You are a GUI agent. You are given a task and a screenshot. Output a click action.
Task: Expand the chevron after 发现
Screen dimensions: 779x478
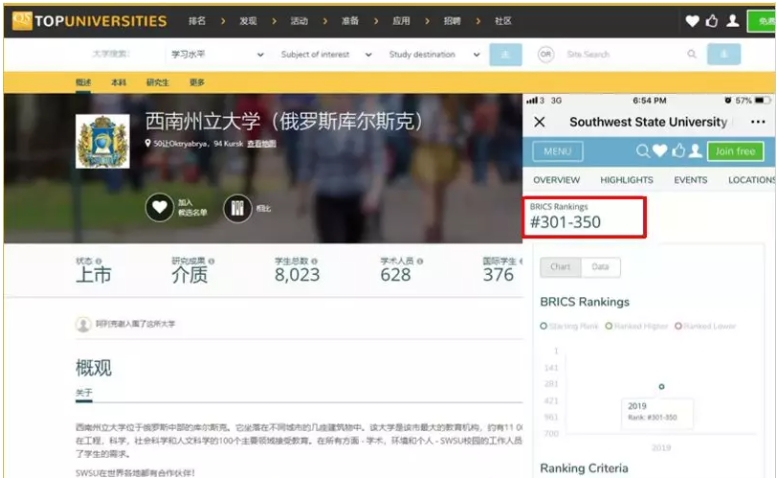click(274, 21)
